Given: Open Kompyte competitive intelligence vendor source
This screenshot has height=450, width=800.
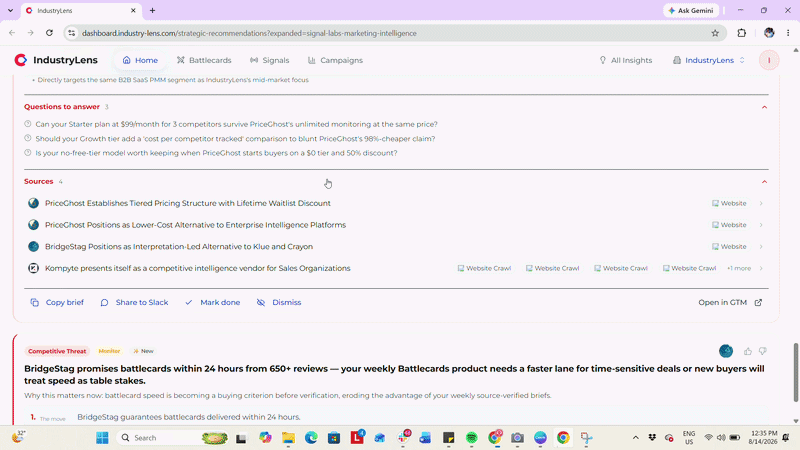Looking at the screenshot, I should pyautogui.click(x=197, y=268).
